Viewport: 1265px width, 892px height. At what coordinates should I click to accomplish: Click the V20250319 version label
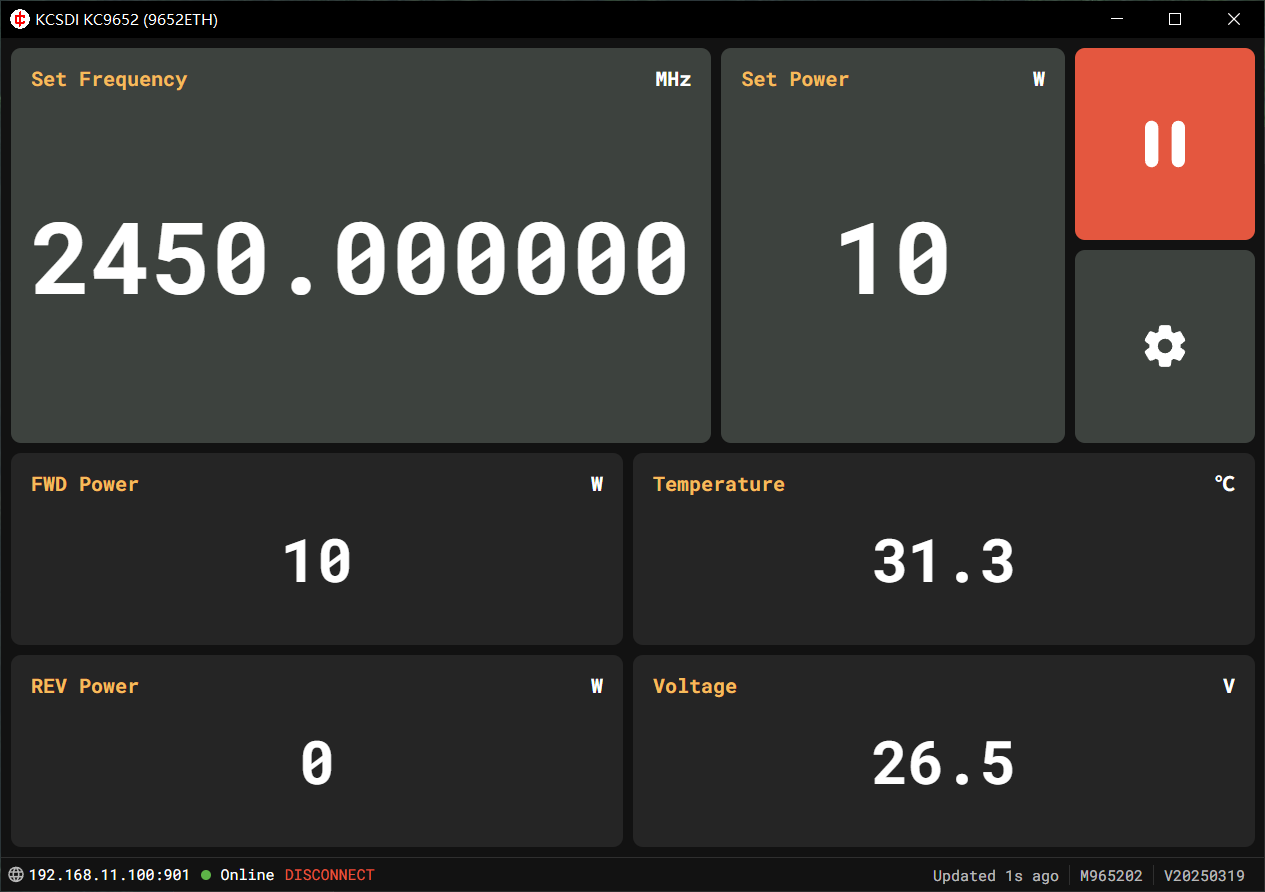coord(1204,876)
